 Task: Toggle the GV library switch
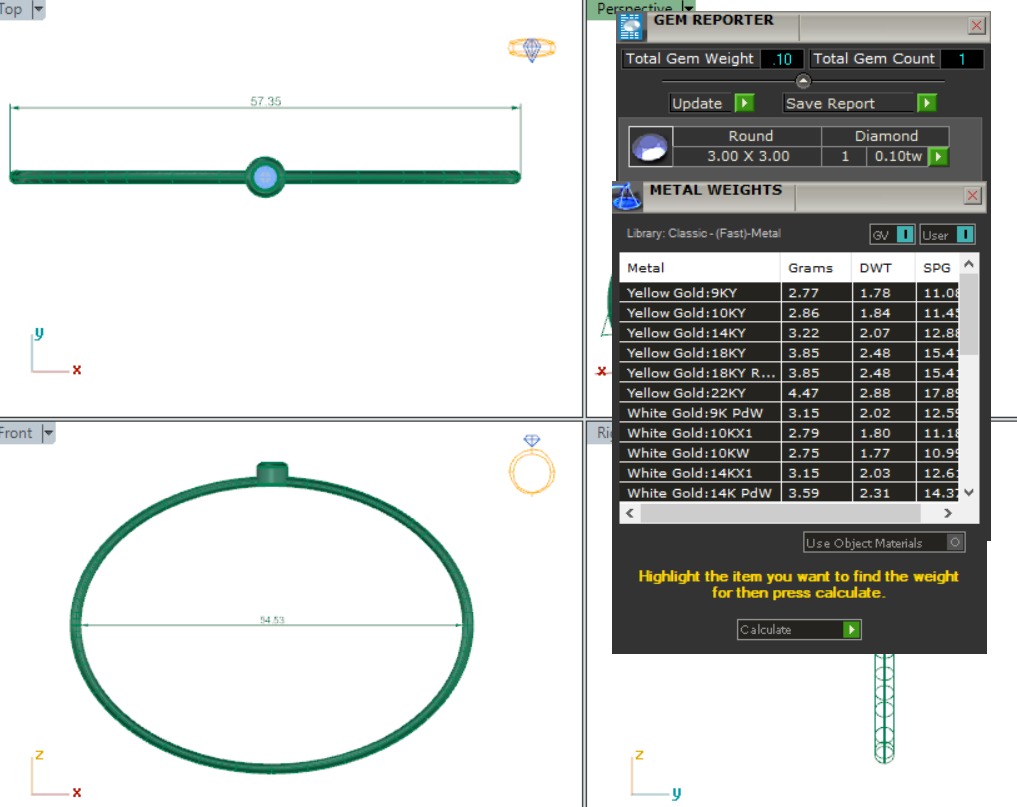[x=905, y=234]
